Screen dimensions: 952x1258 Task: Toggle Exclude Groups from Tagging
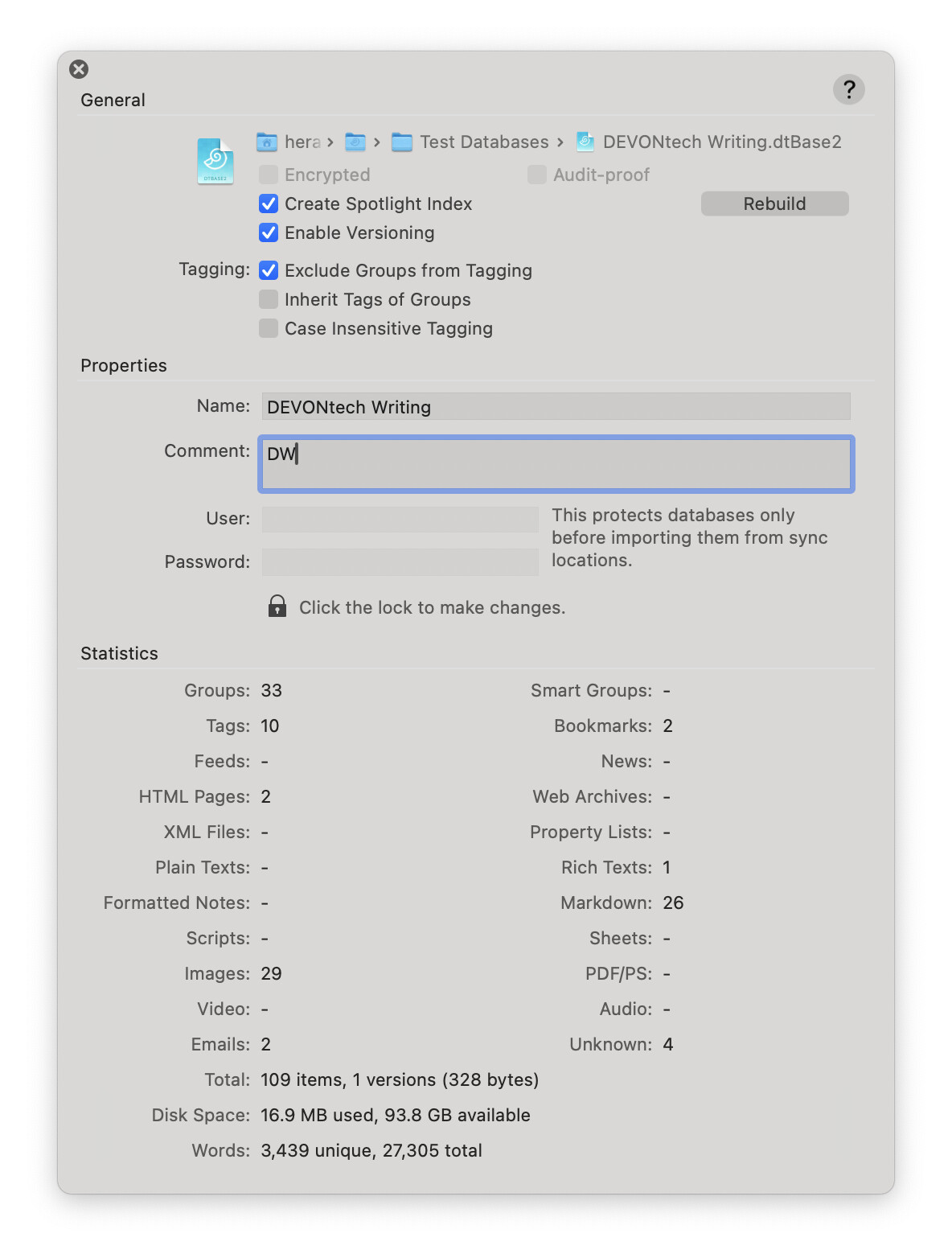[269, 270]
